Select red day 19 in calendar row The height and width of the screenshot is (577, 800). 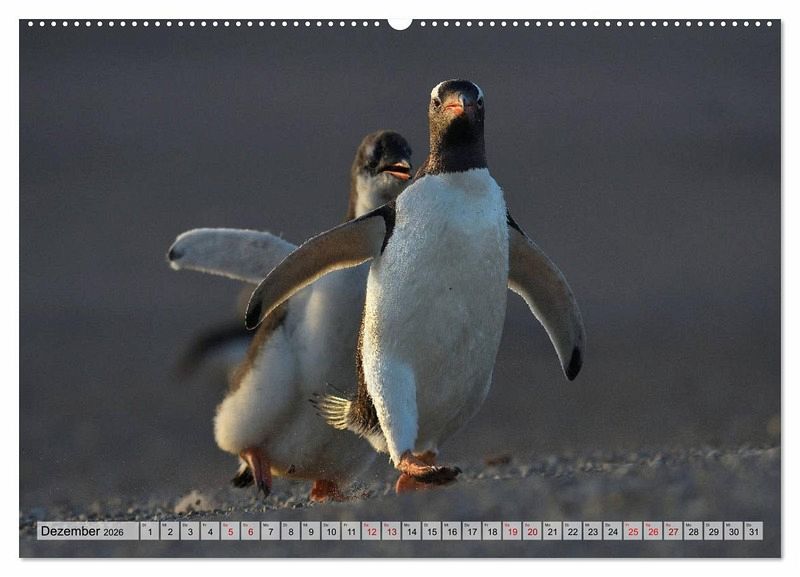click(x=512, y=531)
